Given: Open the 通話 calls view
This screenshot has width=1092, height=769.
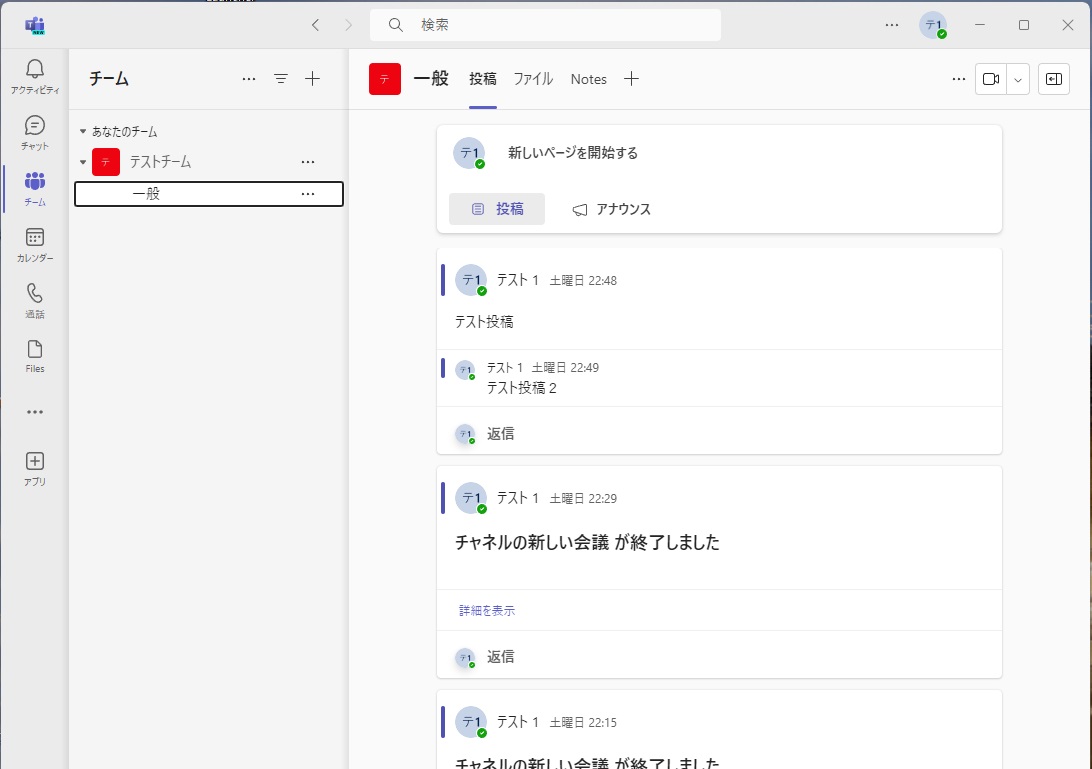Looking at the screenshot, I should 35,301.
